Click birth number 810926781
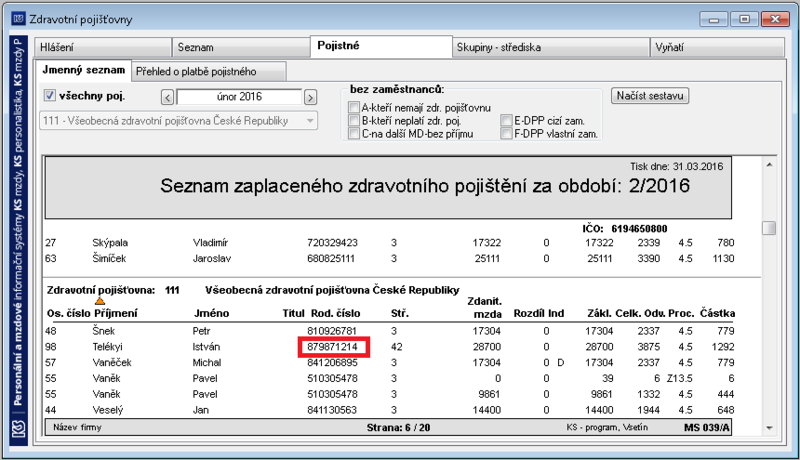 pos(332,331)
